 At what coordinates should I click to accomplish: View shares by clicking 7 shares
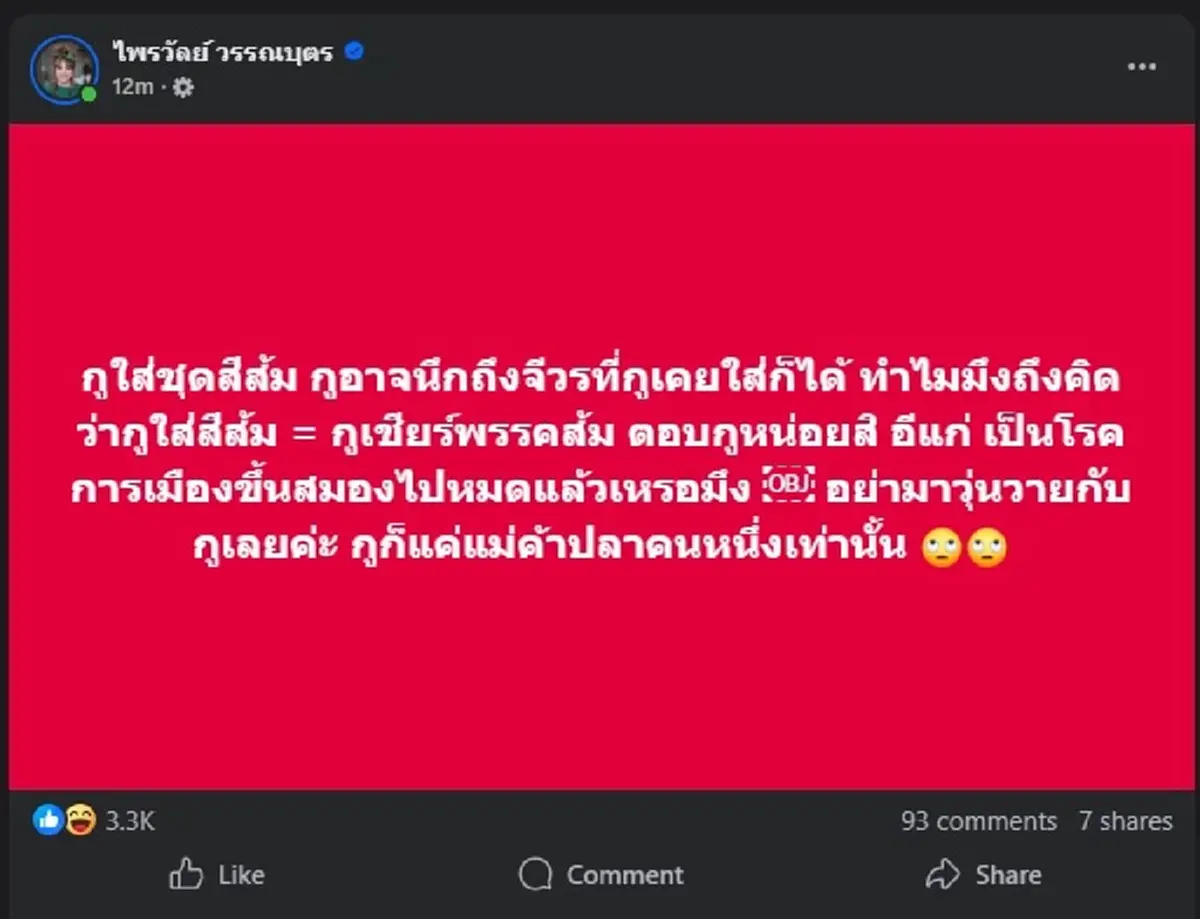(x=1125, y=821)
